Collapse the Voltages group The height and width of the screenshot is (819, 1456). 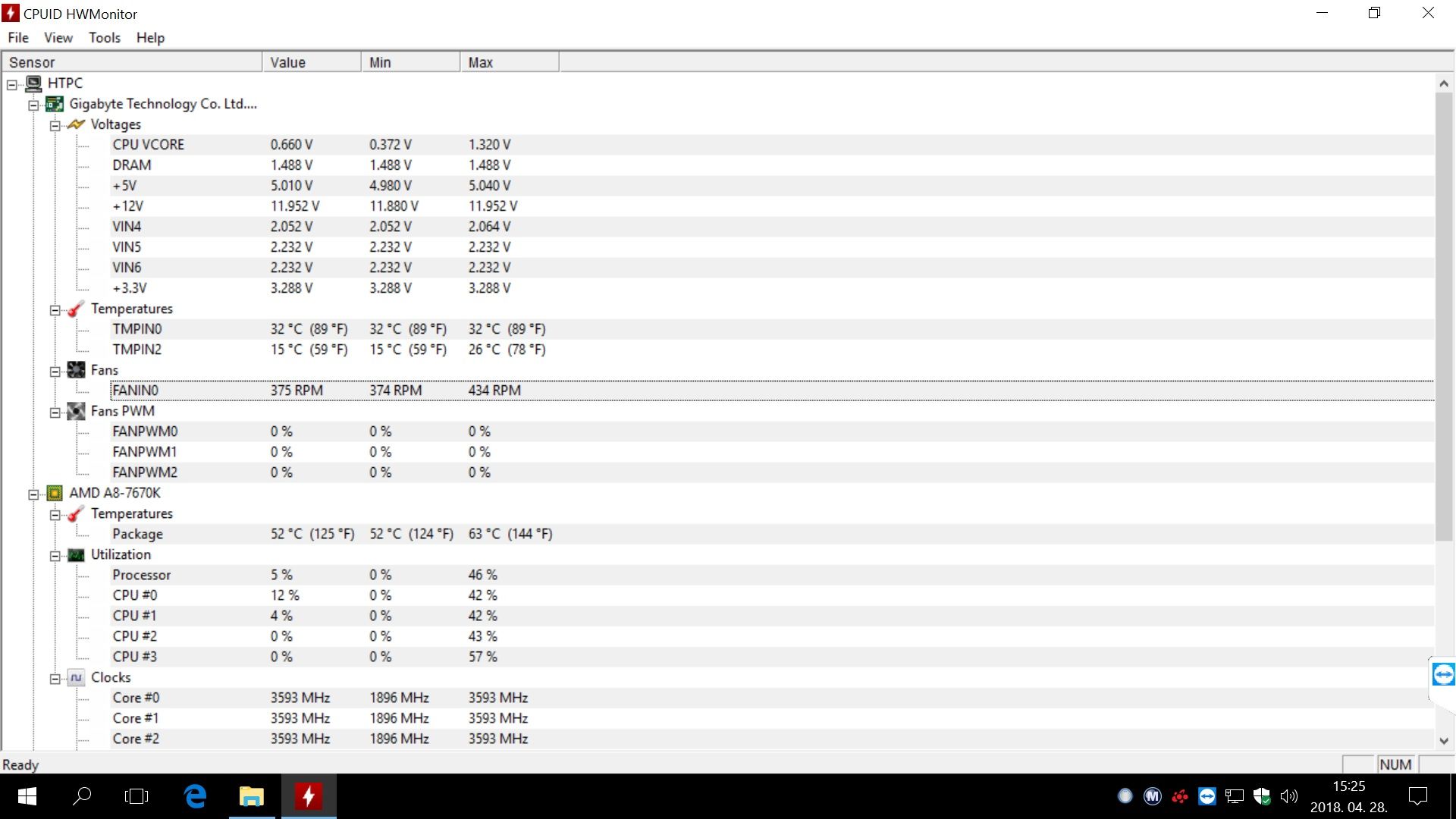55,126
